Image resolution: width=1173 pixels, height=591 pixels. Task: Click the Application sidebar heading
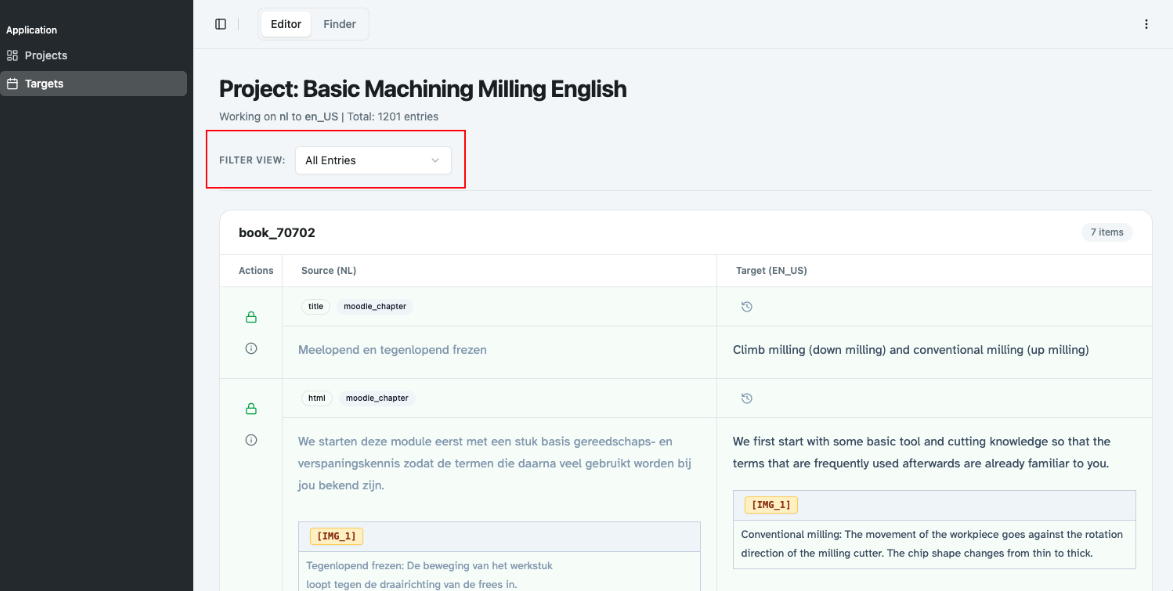tap(31, 30)
